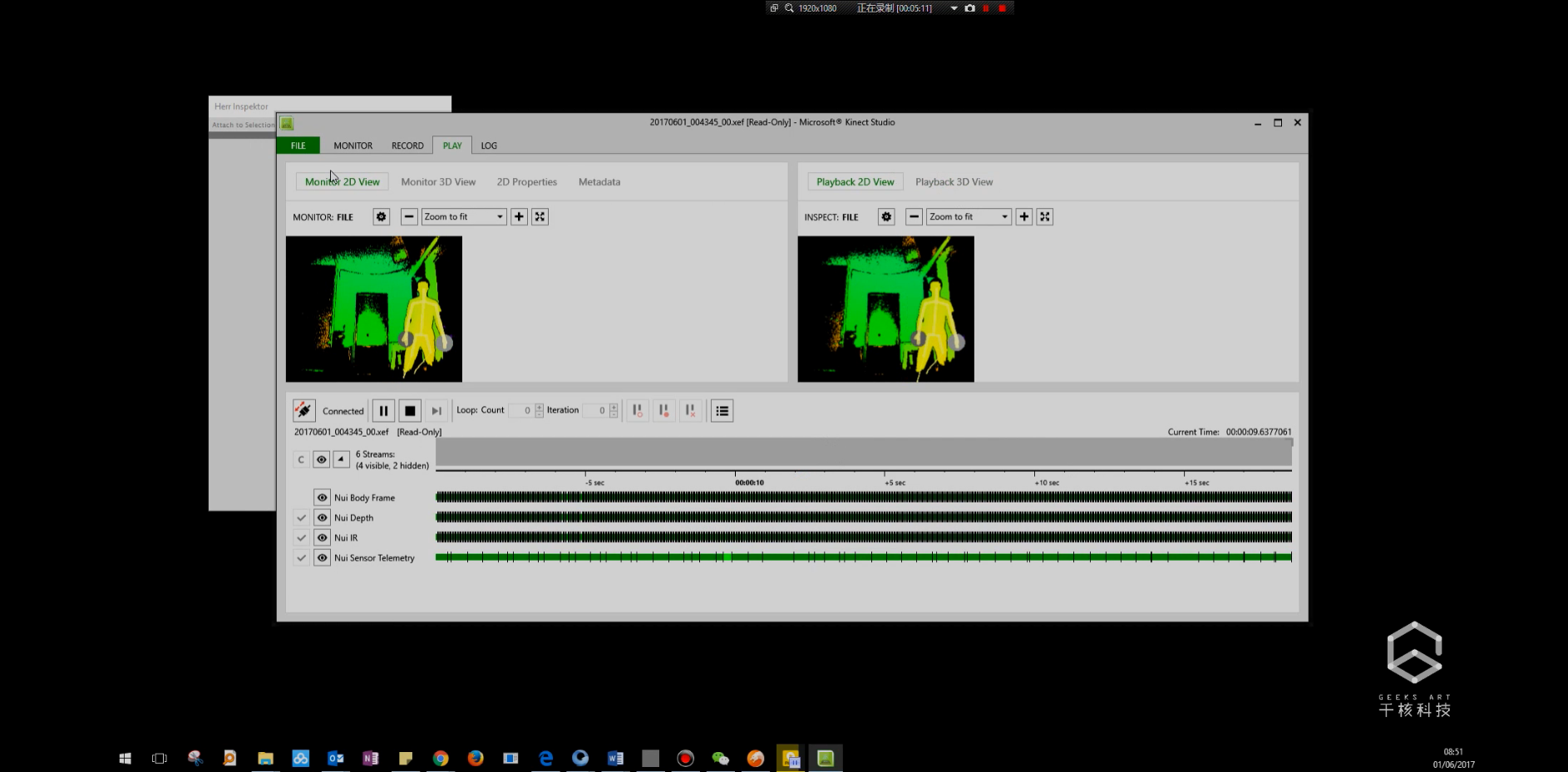1568x772 pixels.
Task: Zoom out in the Inspect view
Action: click(914, 216)
